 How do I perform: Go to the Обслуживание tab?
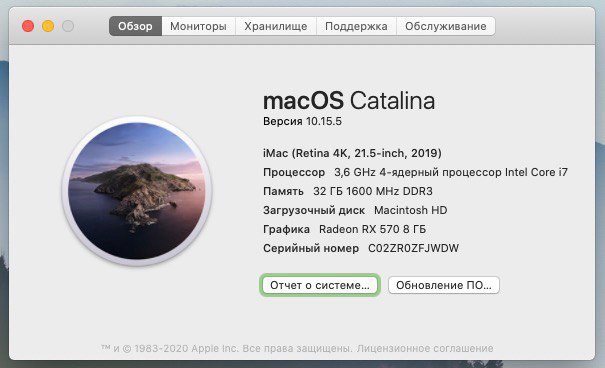(446, 26)
